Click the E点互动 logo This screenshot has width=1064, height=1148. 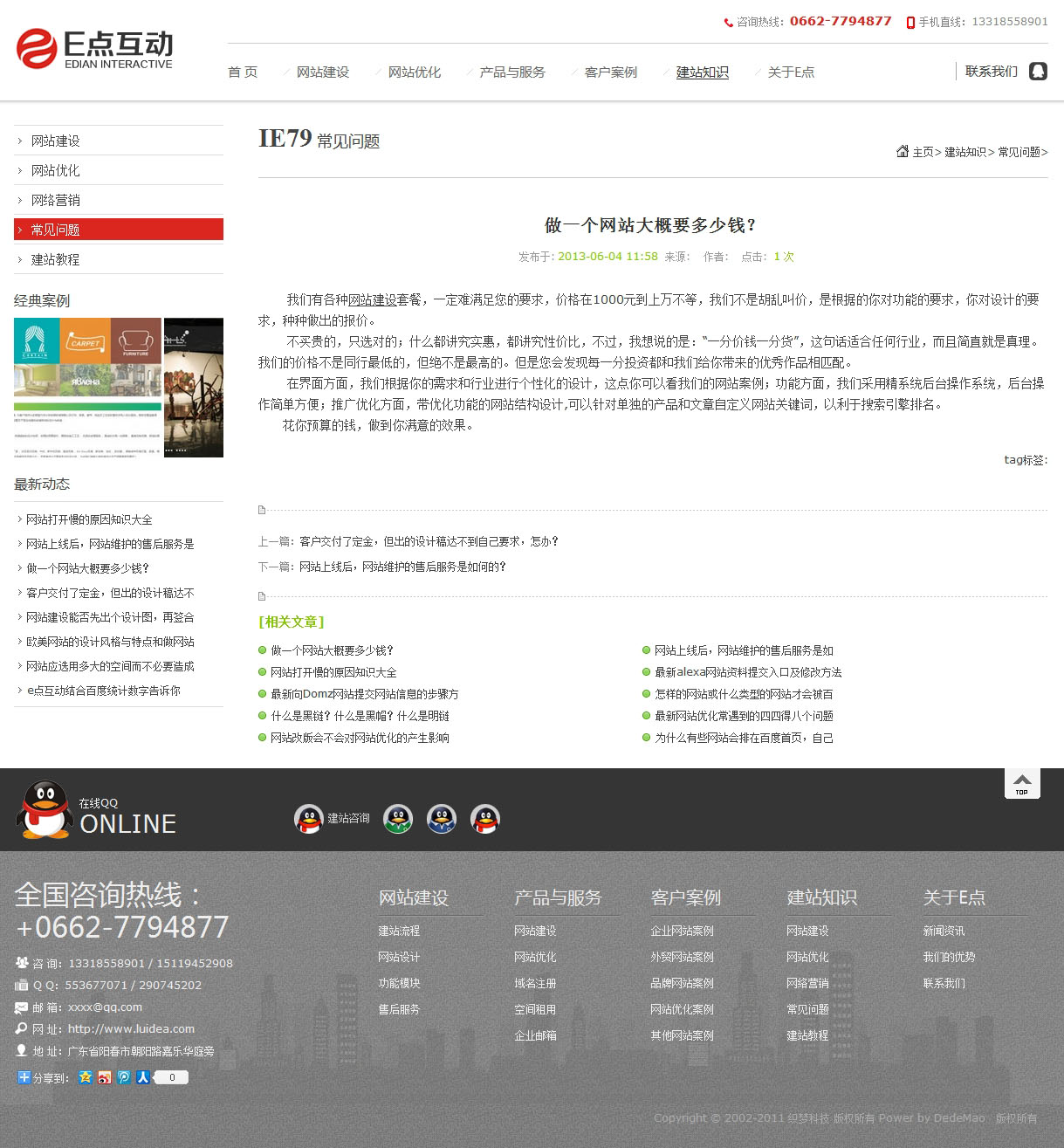[94, 49]
